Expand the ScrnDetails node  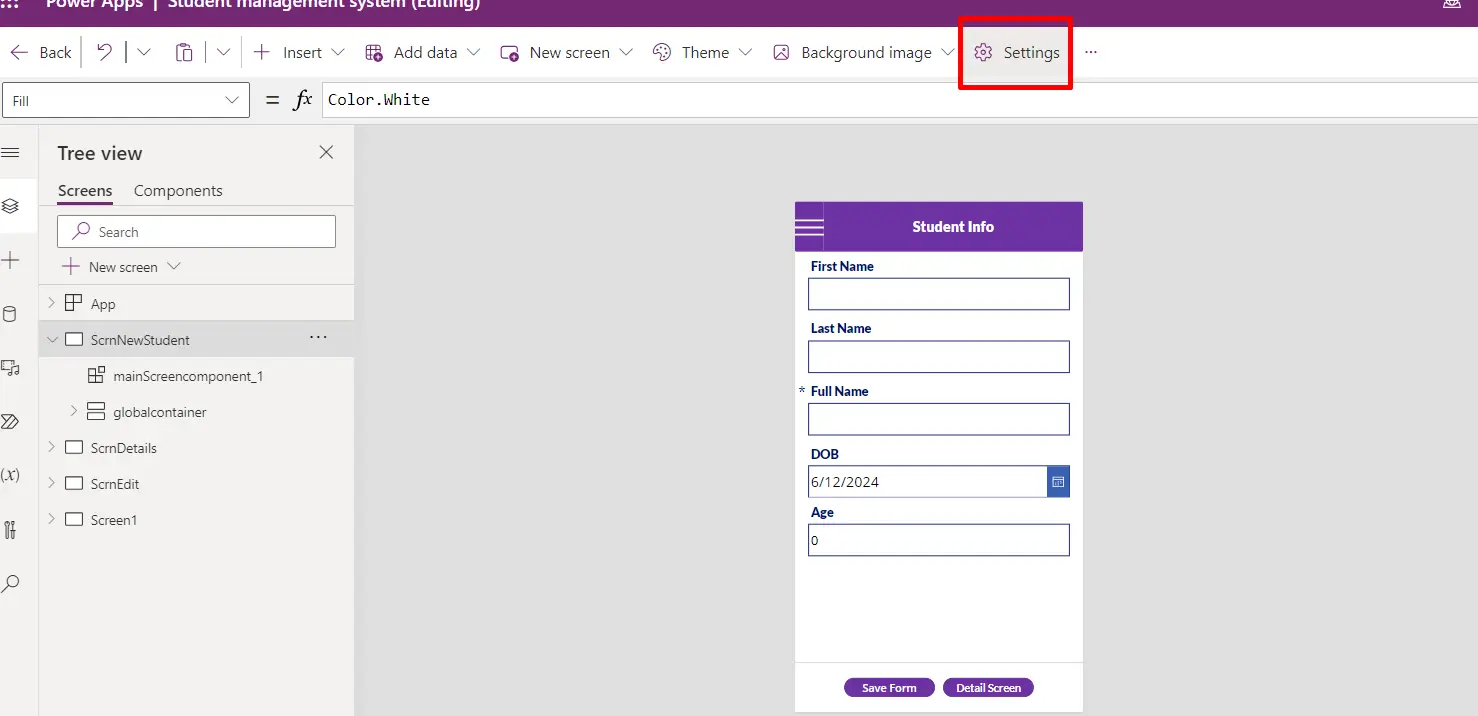coord(52,447)
